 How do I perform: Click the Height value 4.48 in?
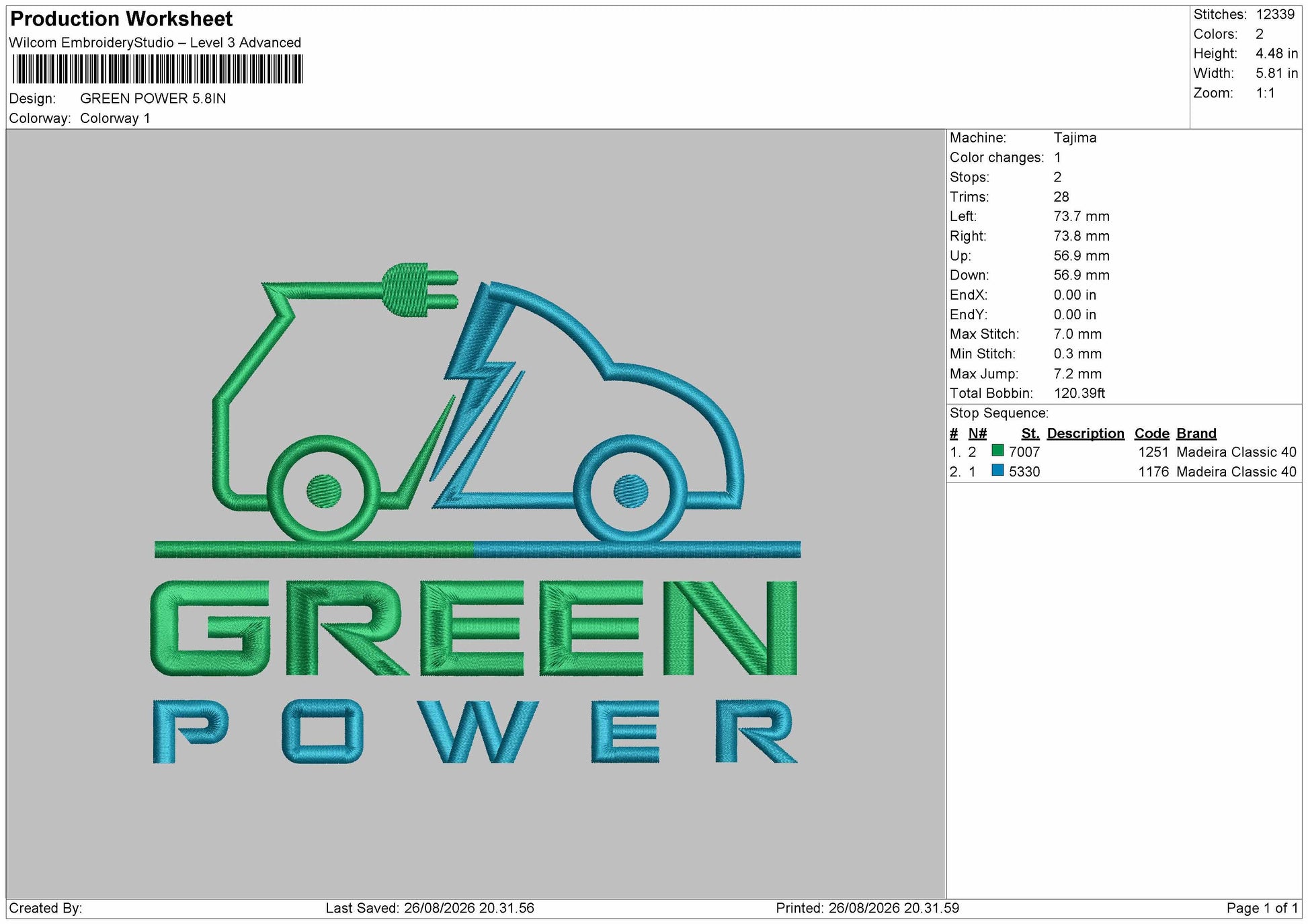(1276, 54)
